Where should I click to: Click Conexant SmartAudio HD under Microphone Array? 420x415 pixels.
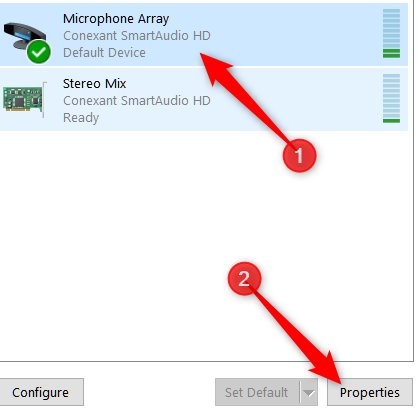(x=137, y=36)
